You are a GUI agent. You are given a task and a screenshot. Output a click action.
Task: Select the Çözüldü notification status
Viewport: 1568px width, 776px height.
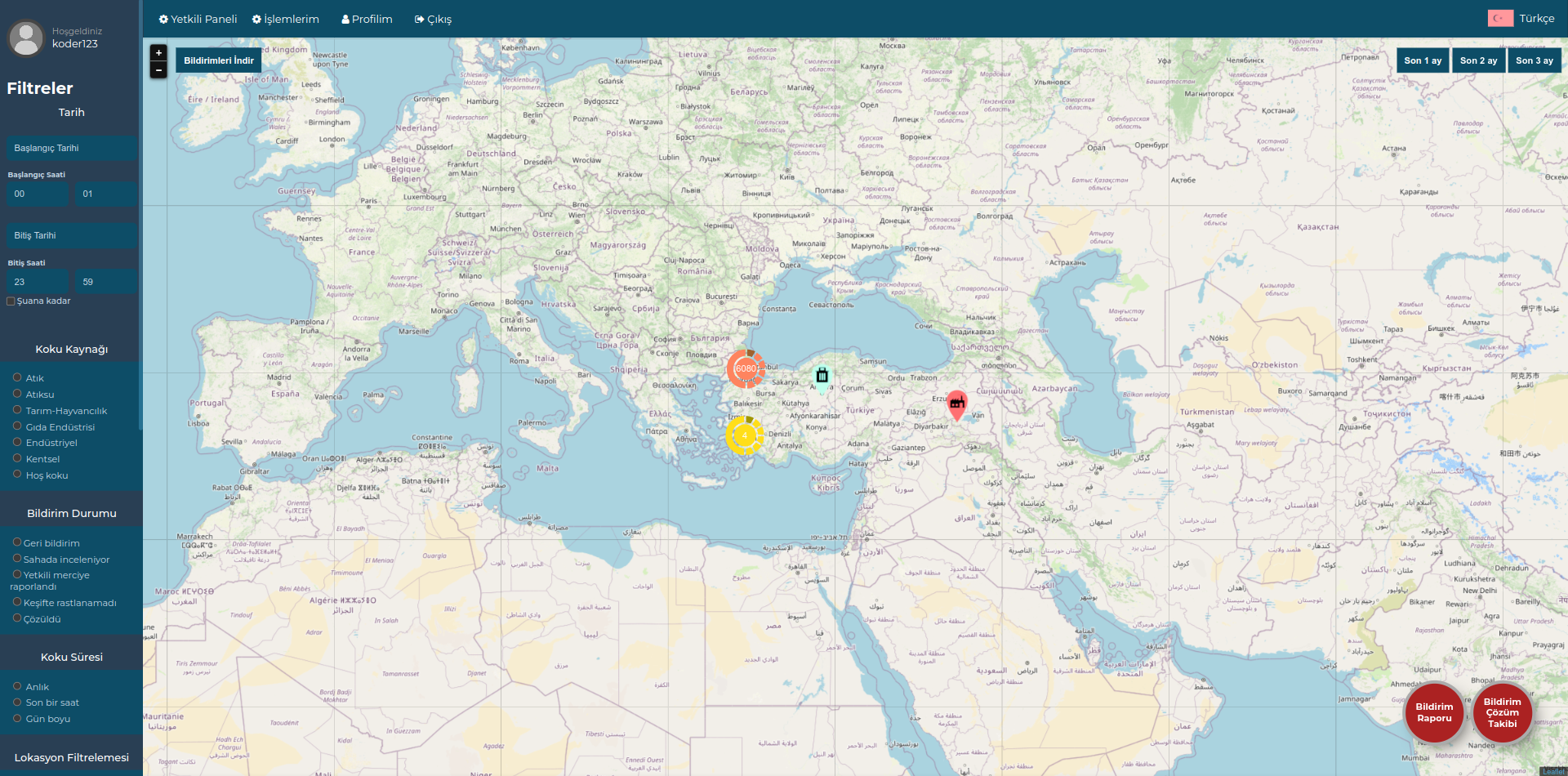pos(17,618)
